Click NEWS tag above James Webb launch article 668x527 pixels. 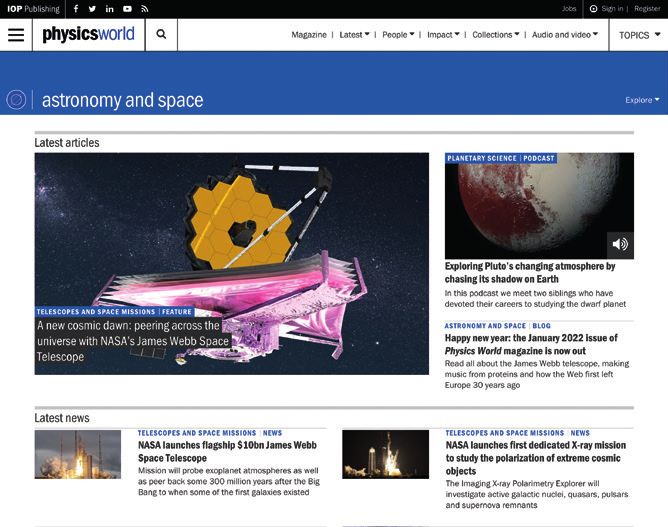pos(272,433)
